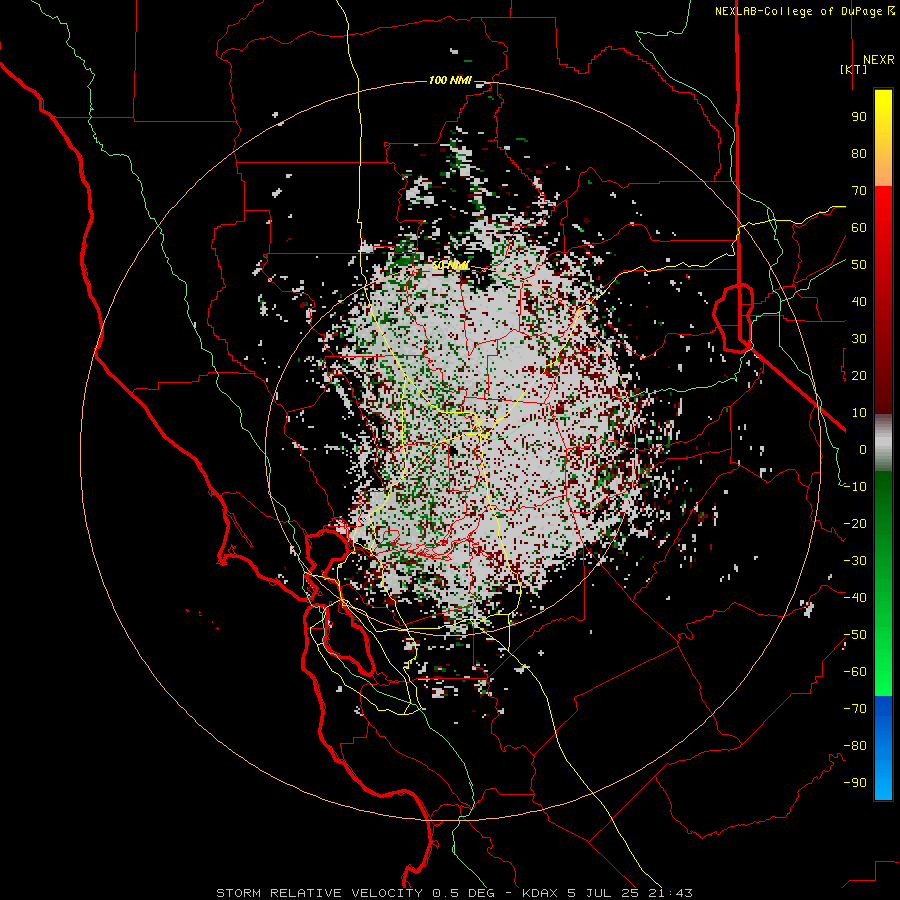The height and width of the screenshot is (900, 900).
Task: Select the 0 value on the velocity scale
Action: (x=863, y=450)
